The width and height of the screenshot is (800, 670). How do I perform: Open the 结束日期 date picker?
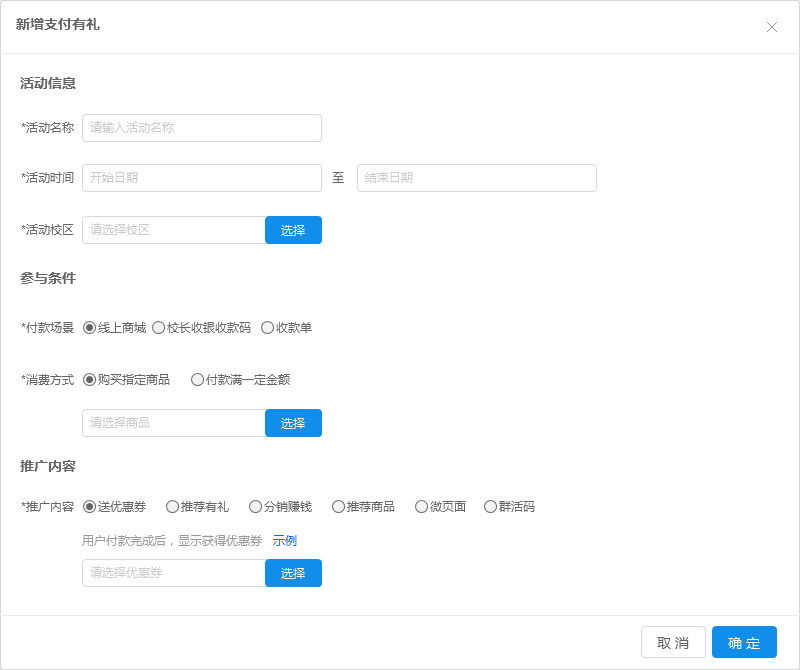coord(476,178)
